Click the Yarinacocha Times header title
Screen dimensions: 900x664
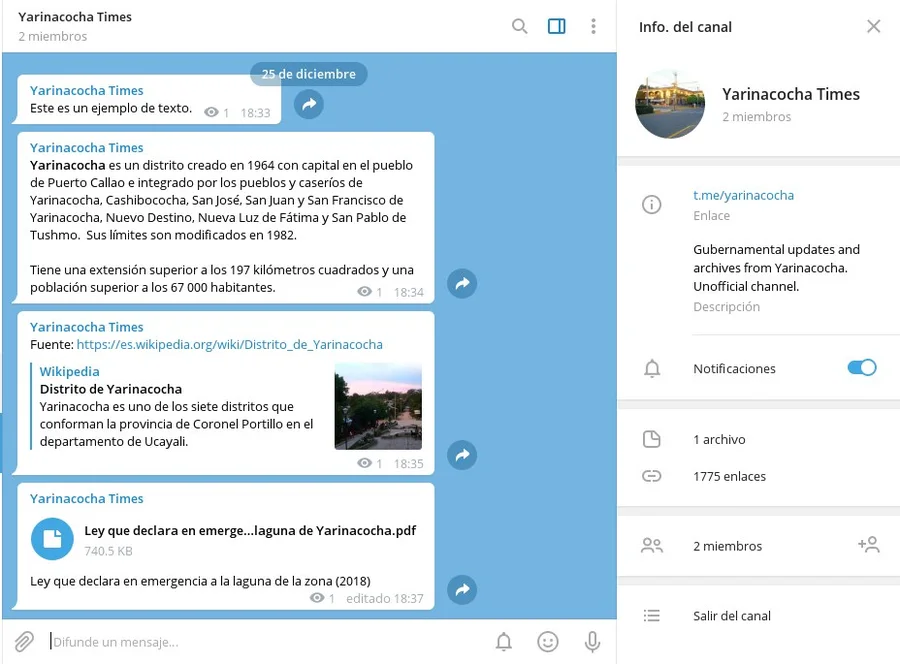coord(75,17)
